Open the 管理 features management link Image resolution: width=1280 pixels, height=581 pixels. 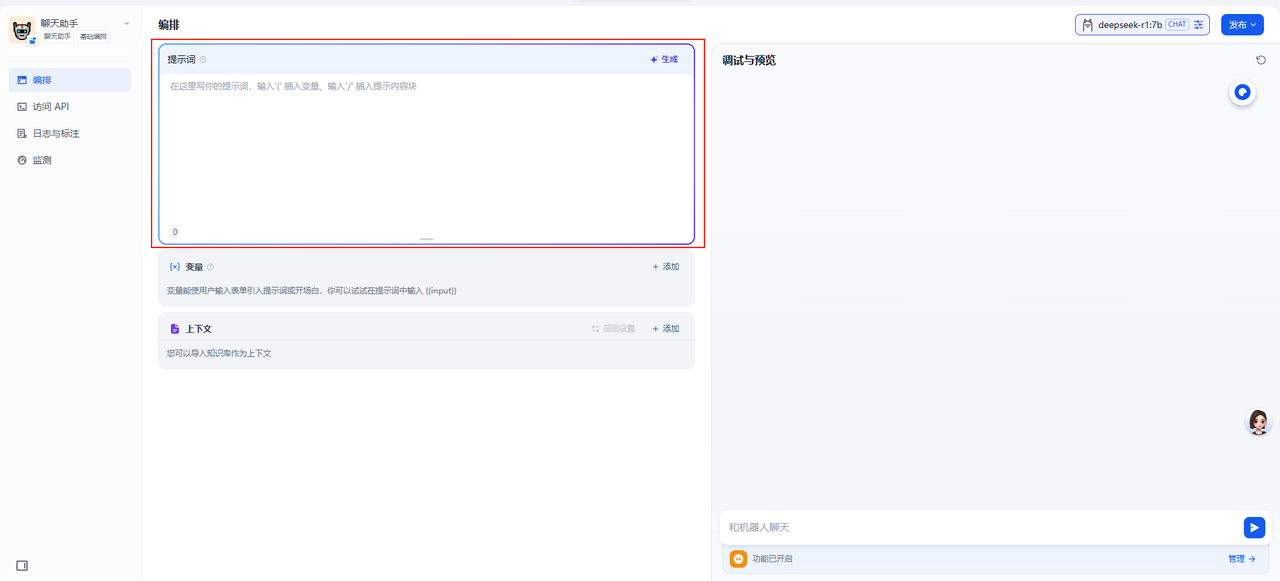(1241, 559)
